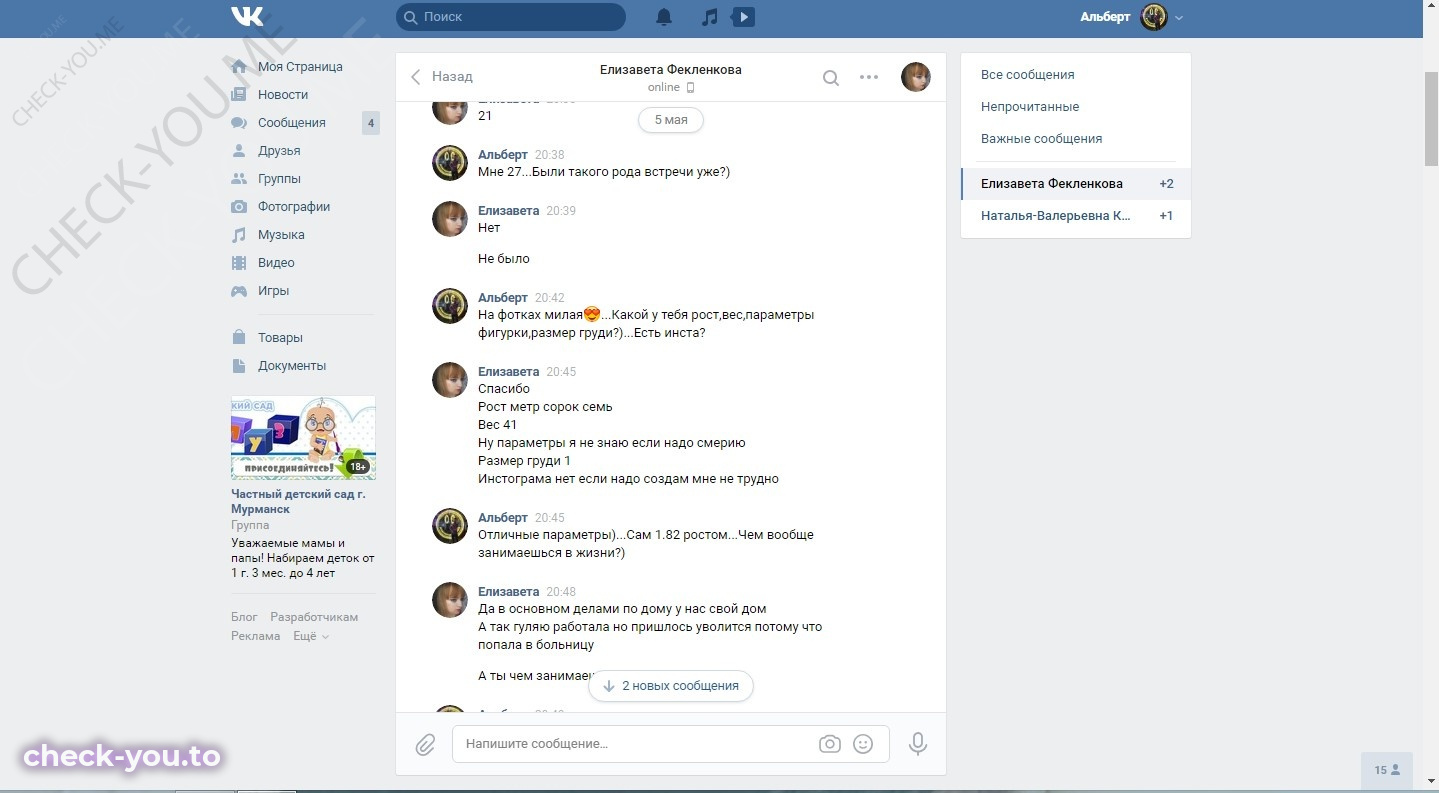The height and width of the screenshot is (793, 1439).
Task: Expand the Альберт account dropdown arrow
Action: 1179,18
